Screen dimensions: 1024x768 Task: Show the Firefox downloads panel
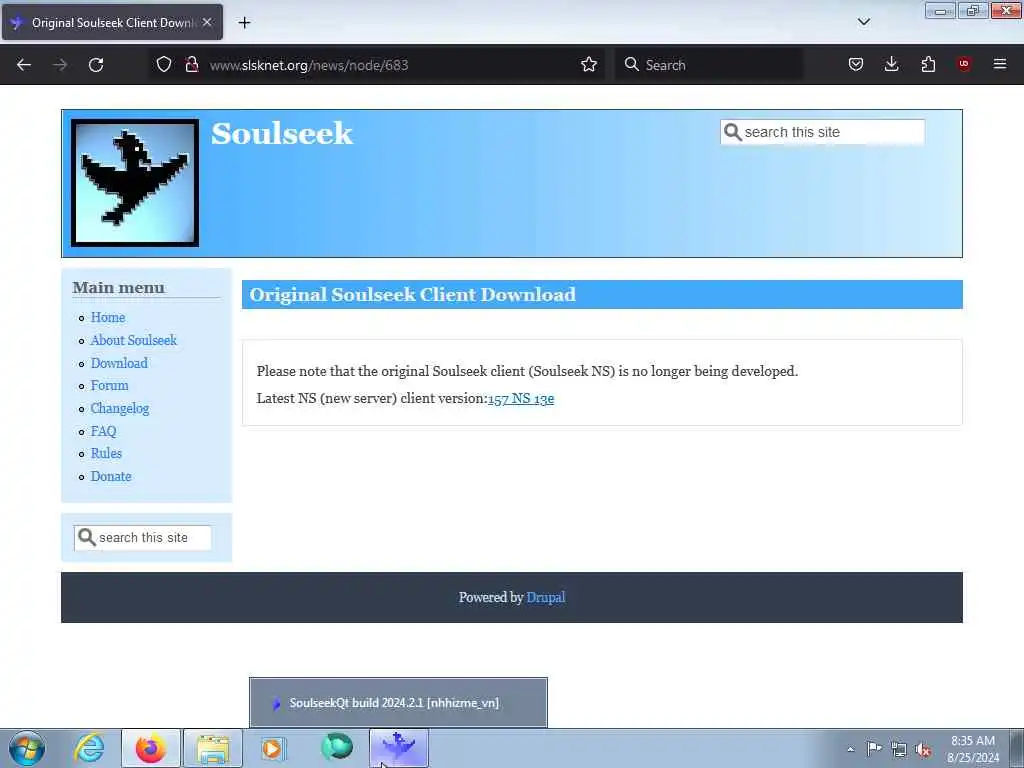(891, 64)
